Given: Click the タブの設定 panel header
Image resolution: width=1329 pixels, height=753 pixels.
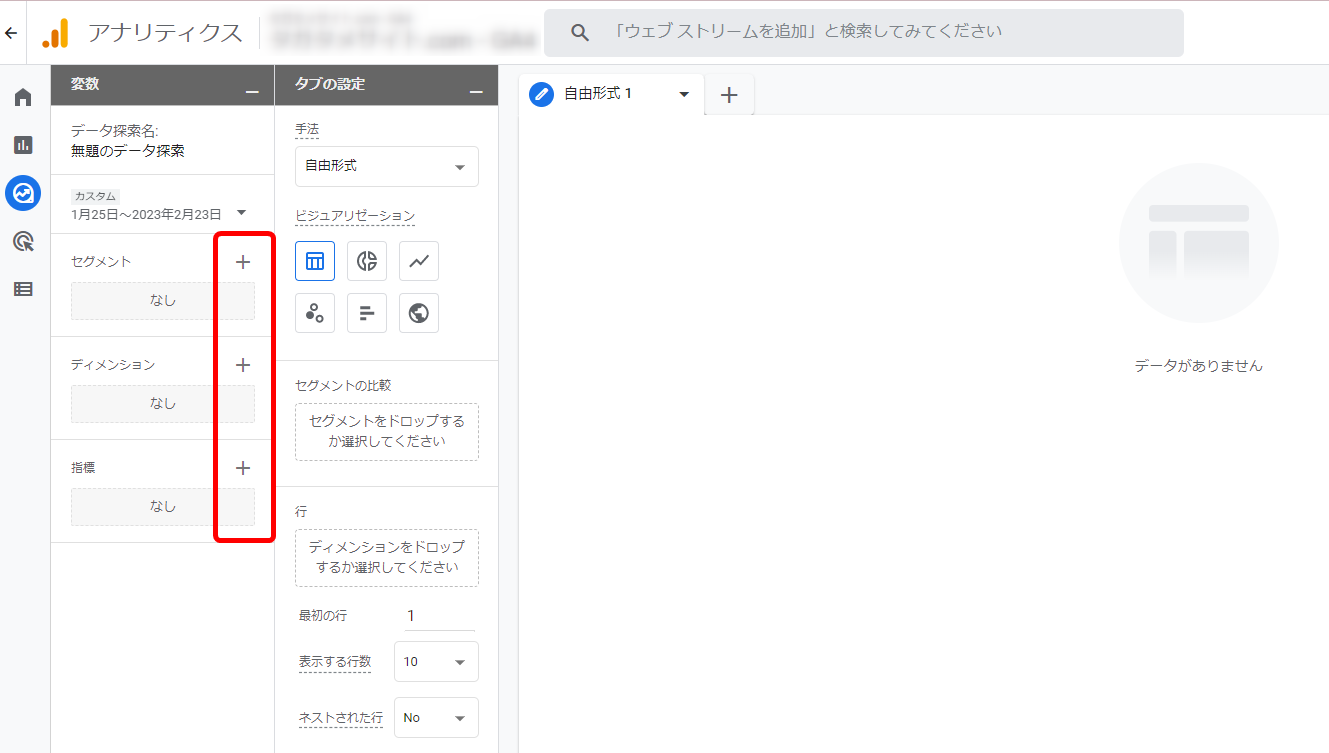Looking at the screenshot, I should coord(386,85).
